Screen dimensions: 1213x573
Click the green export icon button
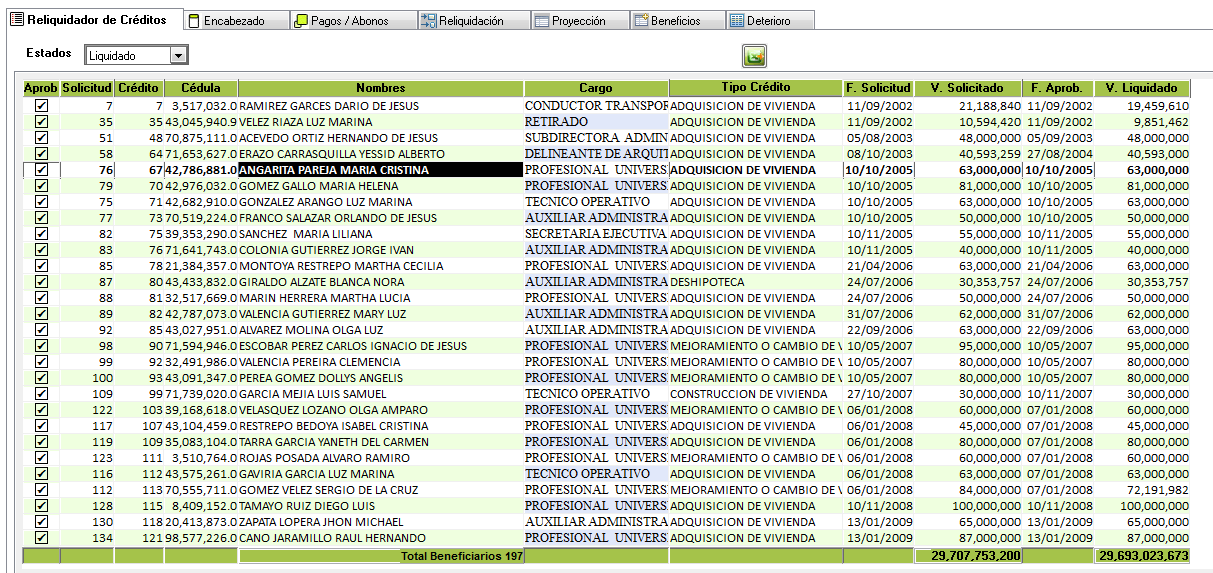click(753, 56)
